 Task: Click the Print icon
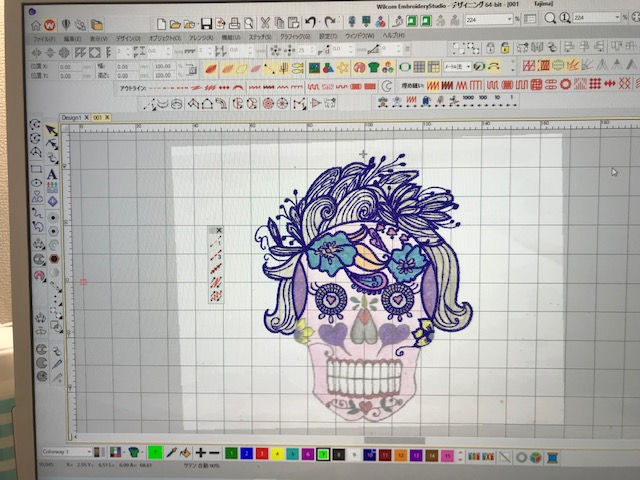click(234, 23)
